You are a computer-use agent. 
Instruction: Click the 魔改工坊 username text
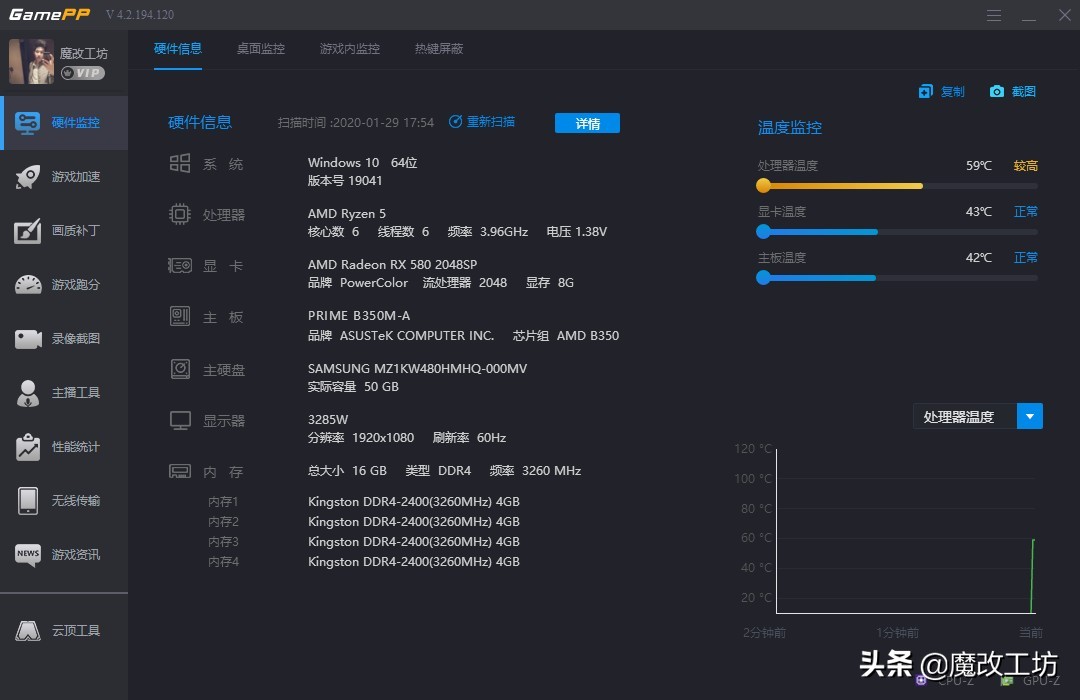[83, 53]
